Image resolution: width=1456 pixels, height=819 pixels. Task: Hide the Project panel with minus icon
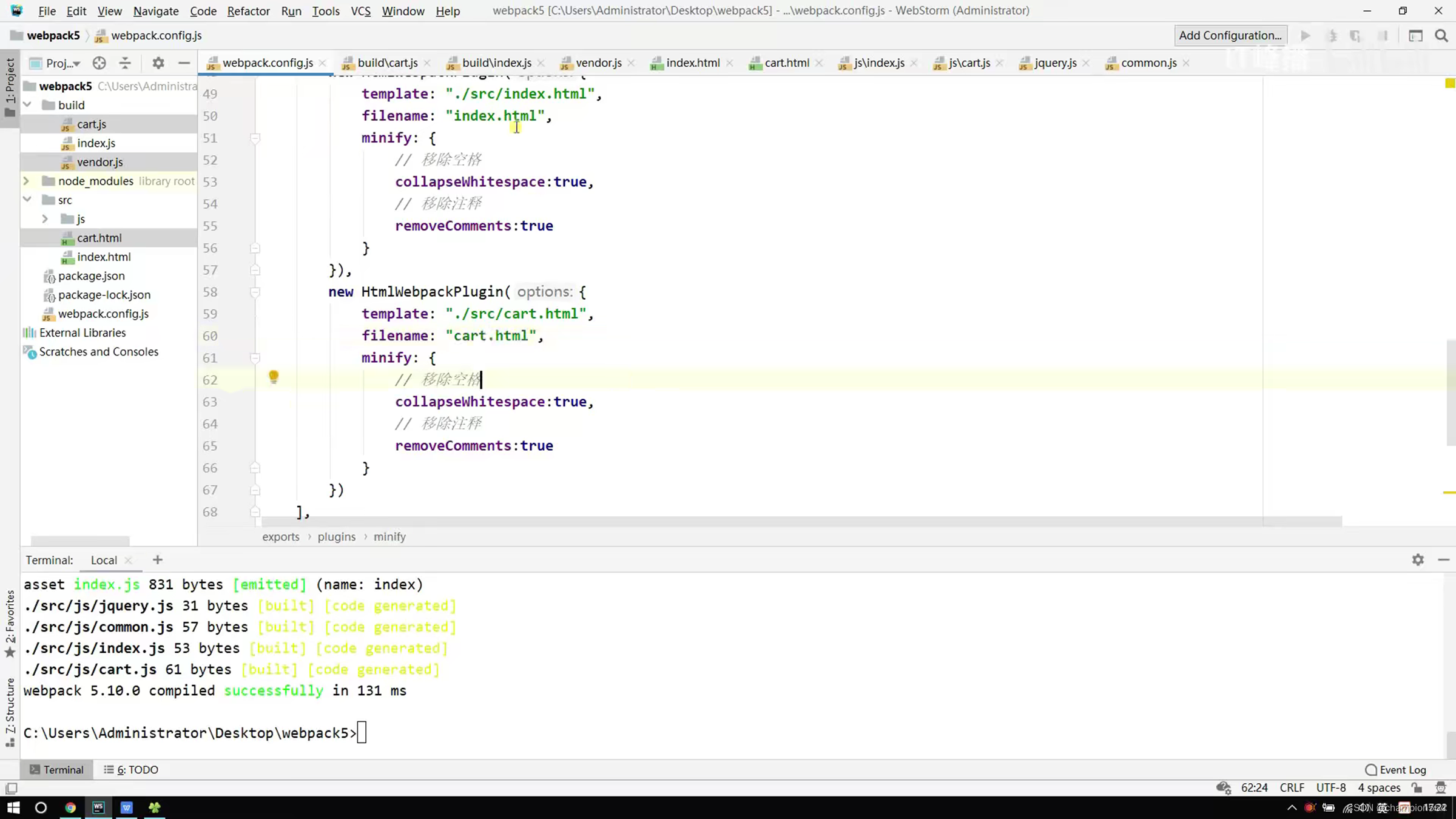coord(184,63)
